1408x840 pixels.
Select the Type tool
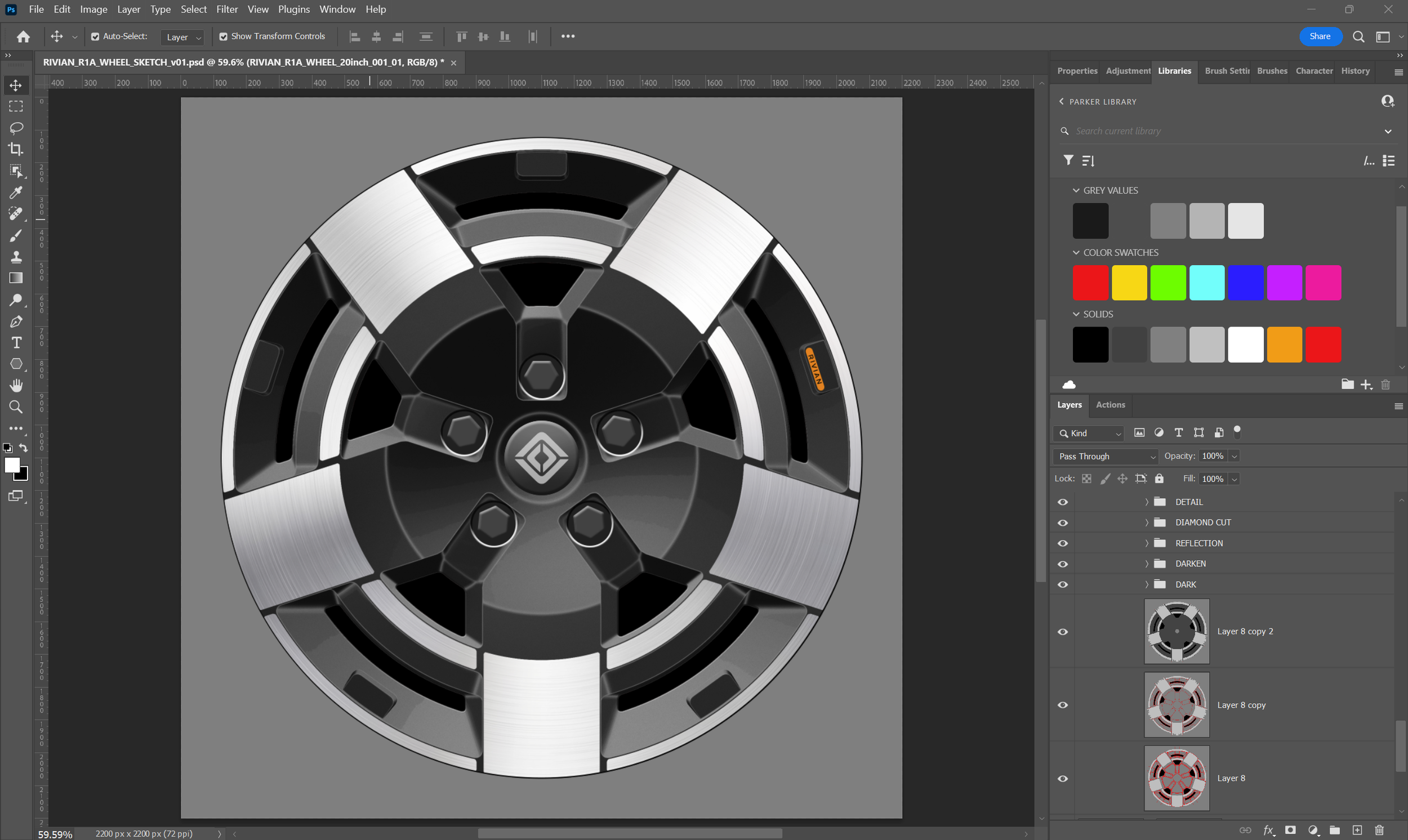(16, 342)
